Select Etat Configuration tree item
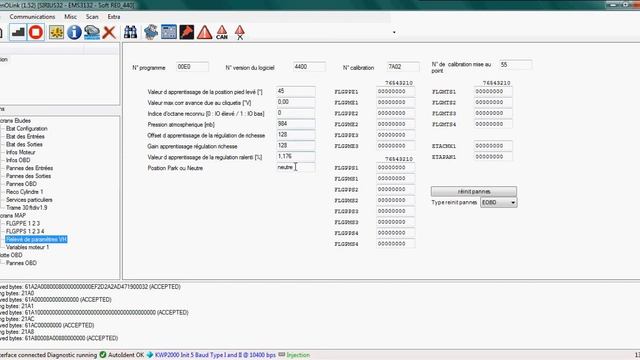The width and height of the screenshot is (640, 360). [27, 129]
